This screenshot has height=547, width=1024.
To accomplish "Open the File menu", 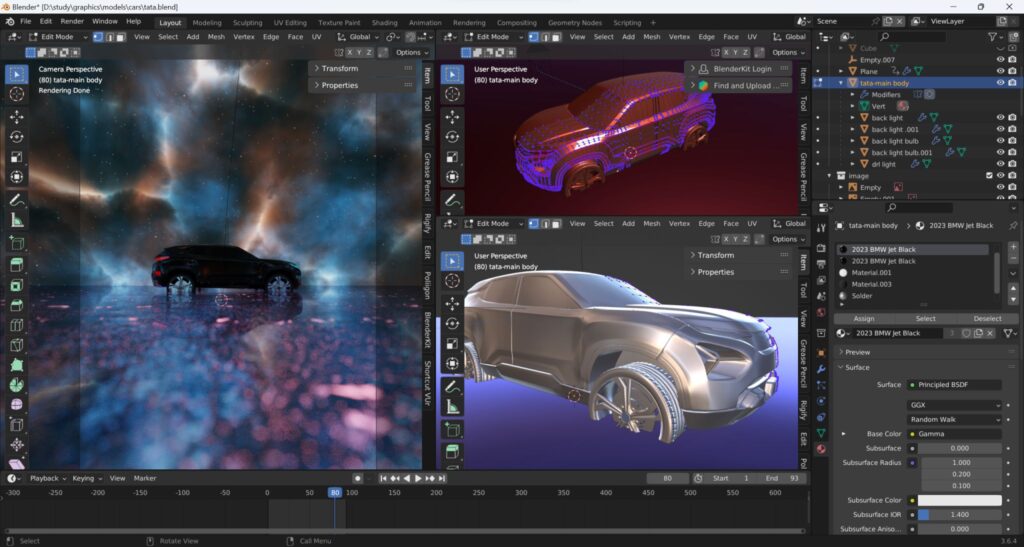I will click(x=25, y=22).
